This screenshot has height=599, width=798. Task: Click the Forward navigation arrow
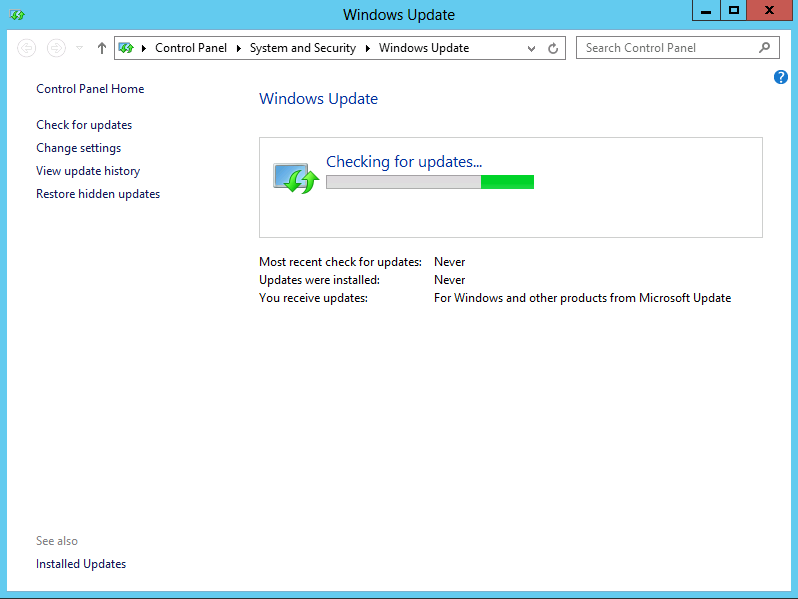click(x=56, y=48)
